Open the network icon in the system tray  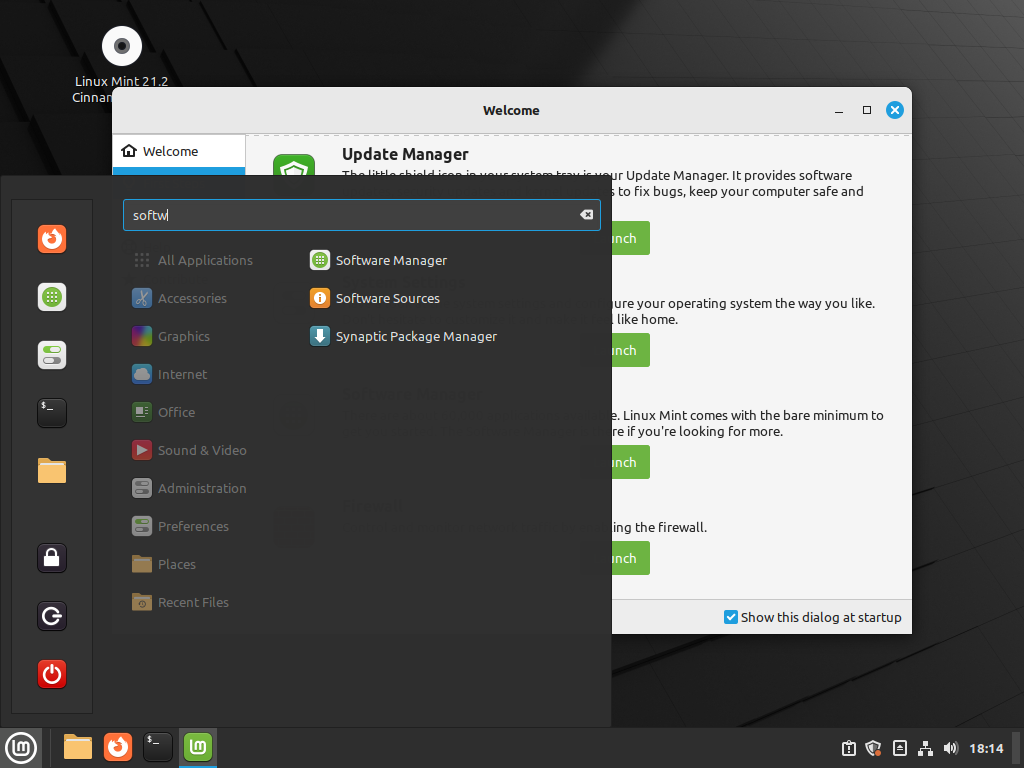tap(926, 747)
